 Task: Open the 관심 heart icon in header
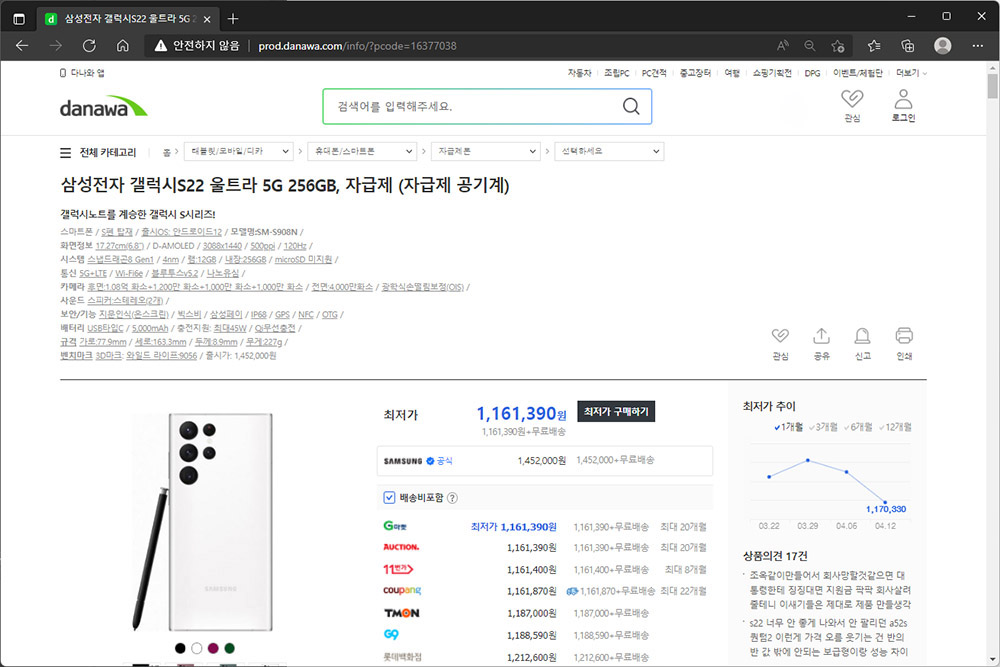coord(852,99)
